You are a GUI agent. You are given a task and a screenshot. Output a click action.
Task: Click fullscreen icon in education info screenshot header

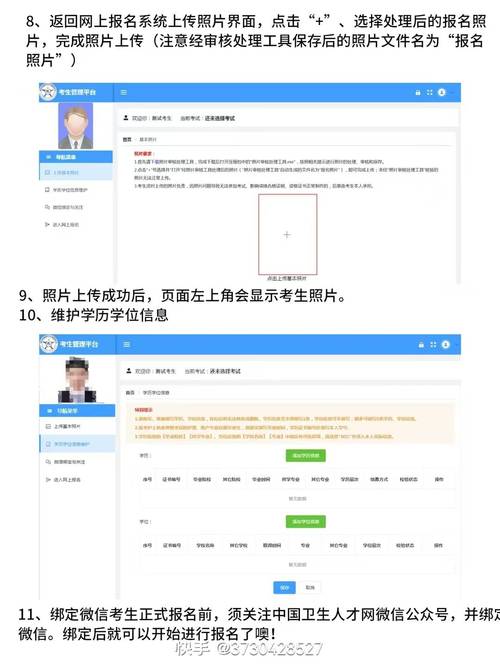tap(433, 345)
